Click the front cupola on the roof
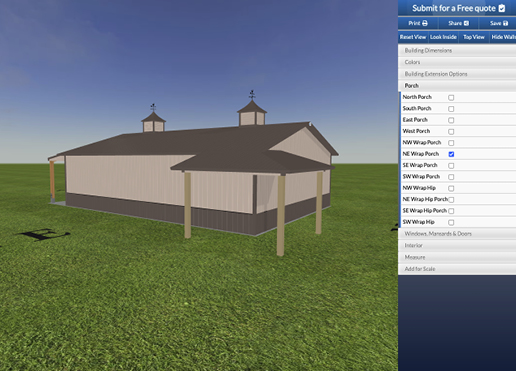Image resolution: width=516 pixels, height=371 pixels. click(252, 113)
